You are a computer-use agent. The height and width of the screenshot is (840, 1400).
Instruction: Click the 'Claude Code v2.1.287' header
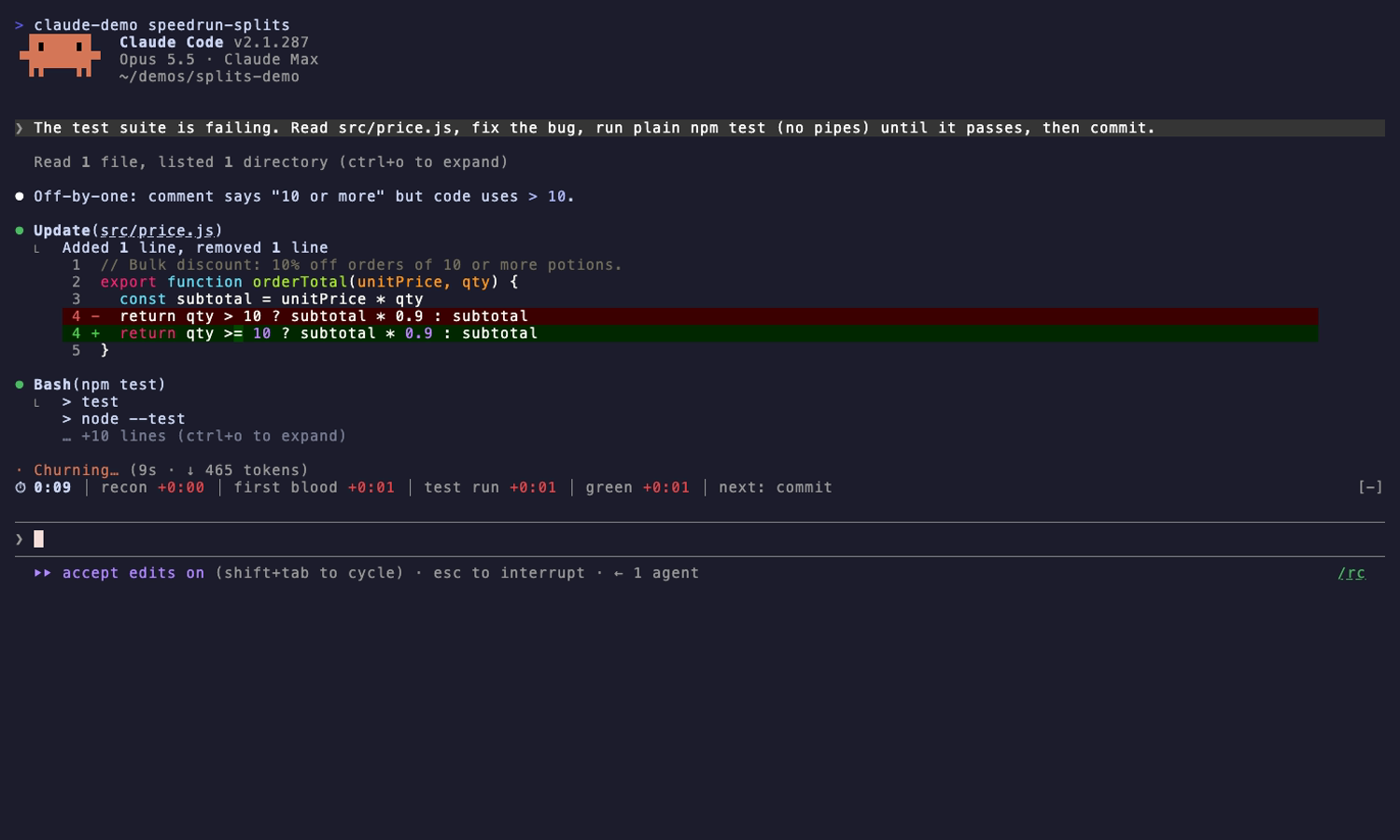coord(214,42)
